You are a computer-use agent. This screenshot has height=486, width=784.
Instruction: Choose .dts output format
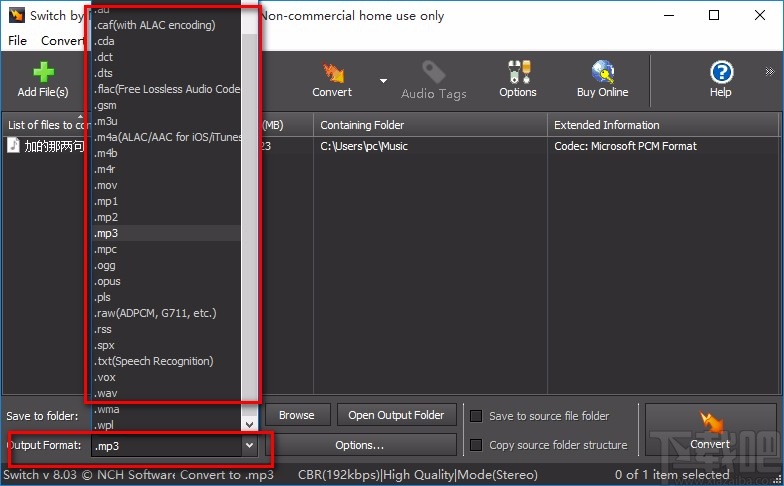[166, 73]
